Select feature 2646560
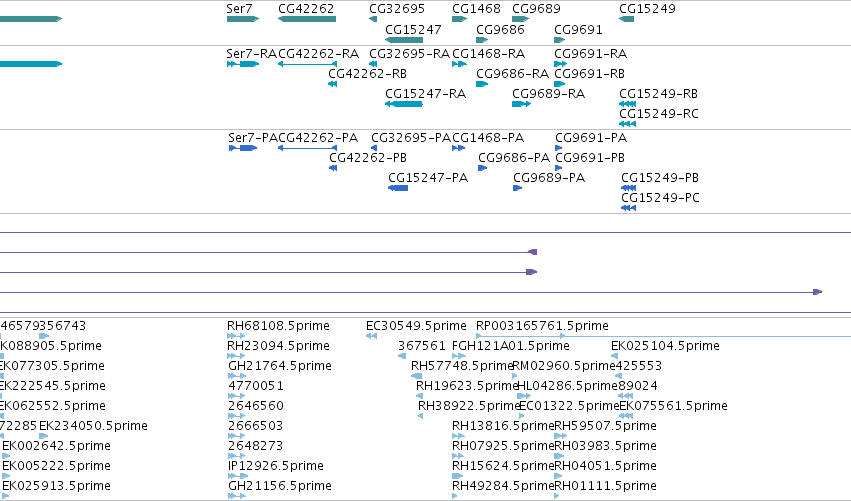This screenshot has width=851, height=501. pyautogui.click(x=256, y=406)
